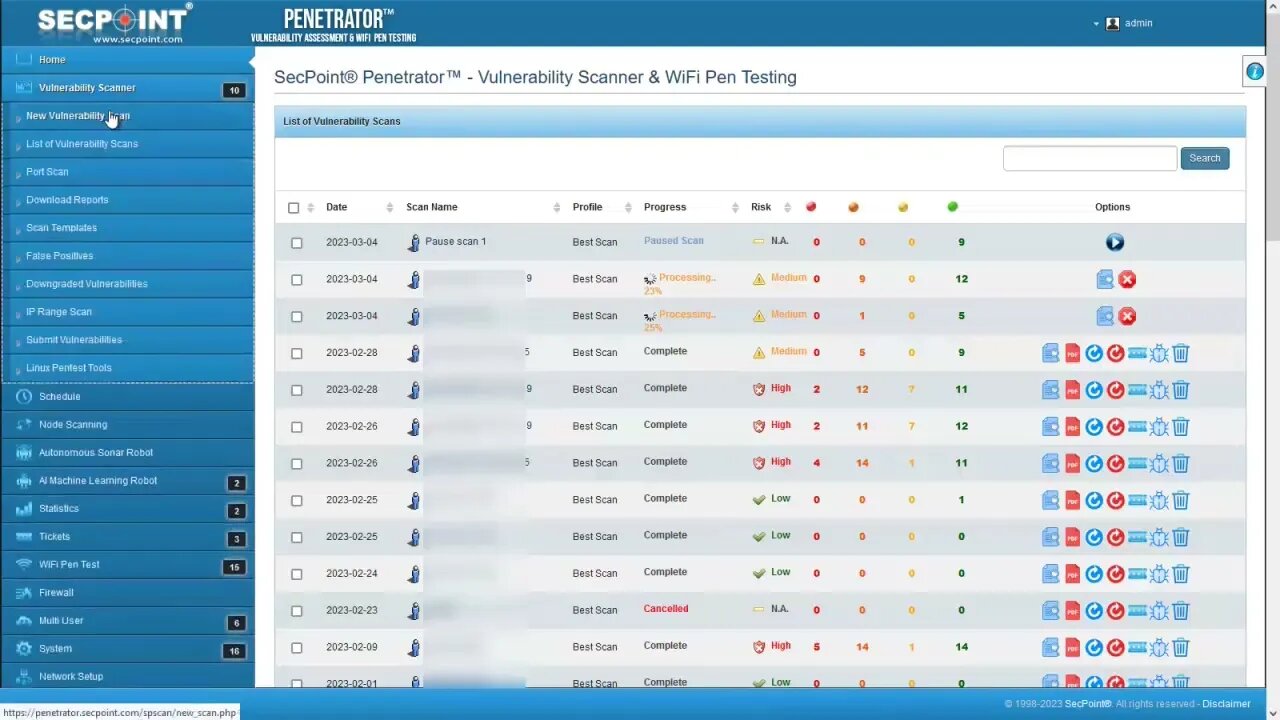1280x720 pixels.
Task: Sort by the Risk column header
Action: point(761,207)
